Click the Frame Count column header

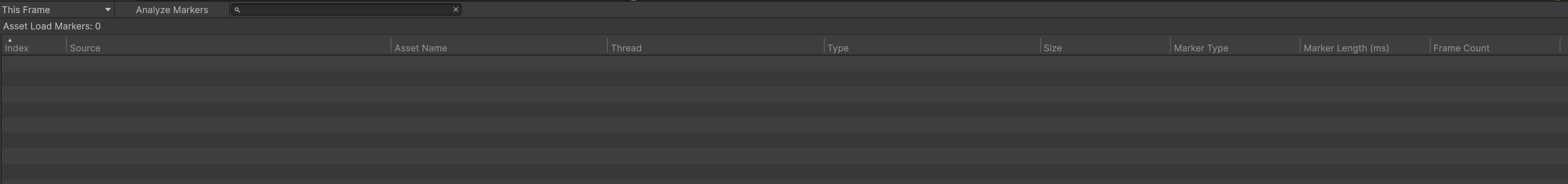1461,48
